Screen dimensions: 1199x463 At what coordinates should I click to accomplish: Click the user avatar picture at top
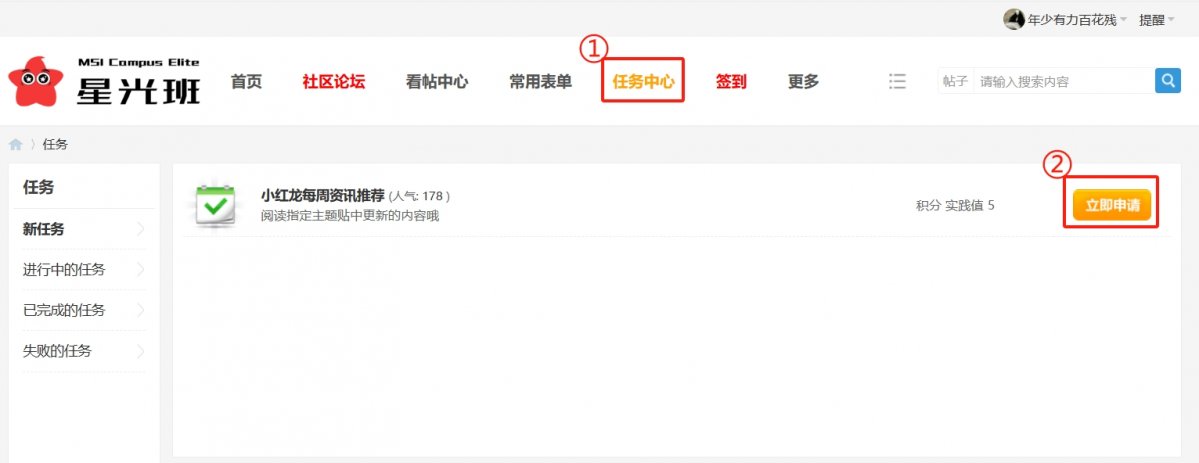1014,20
